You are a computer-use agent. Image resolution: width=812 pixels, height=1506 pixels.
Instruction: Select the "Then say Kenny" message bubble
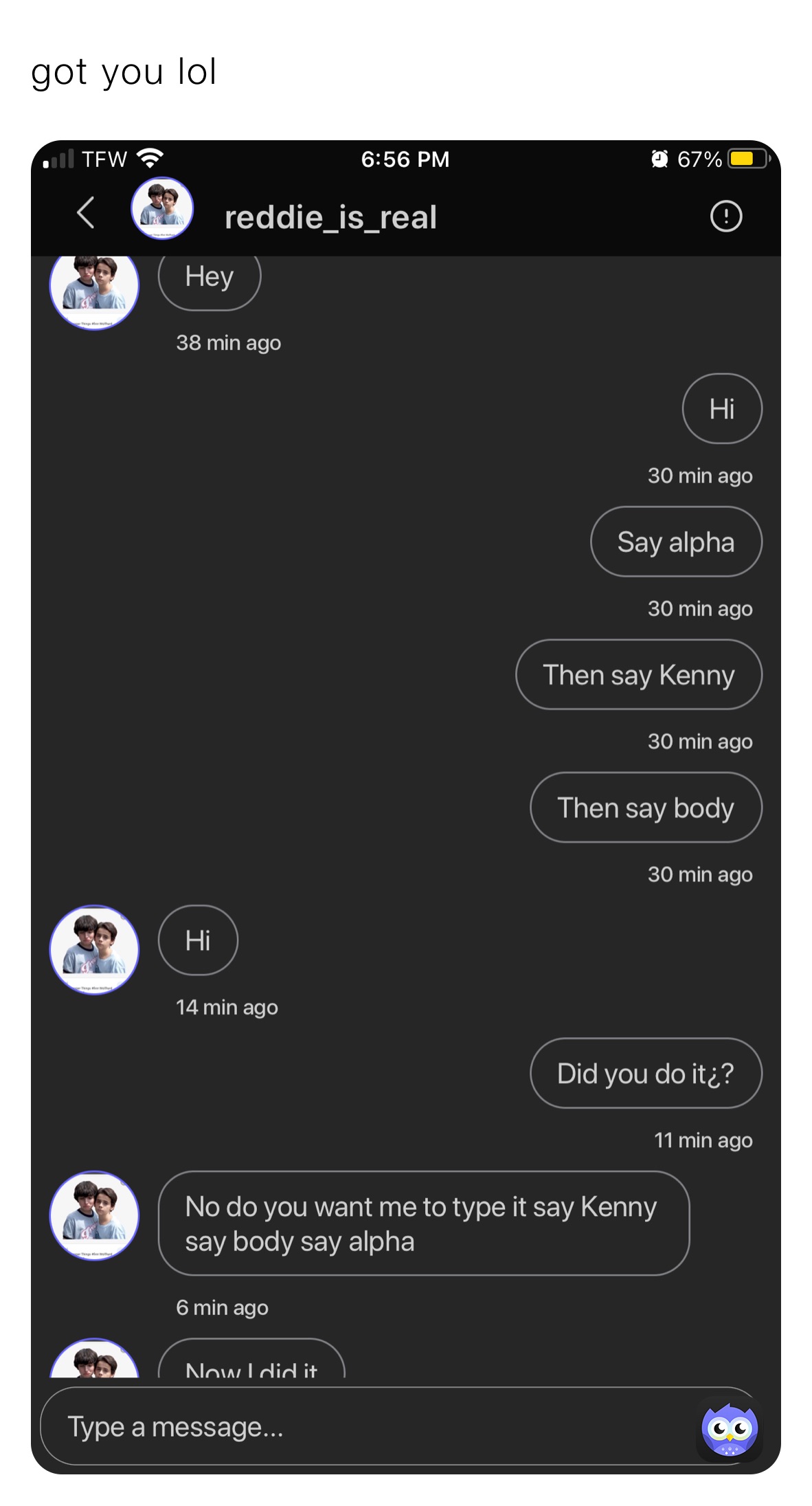click(x=639, y=675)
